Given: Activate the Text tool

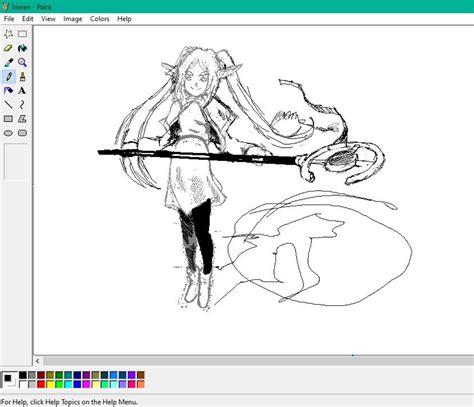Looking at the screenshot, I should pos(22,91).
